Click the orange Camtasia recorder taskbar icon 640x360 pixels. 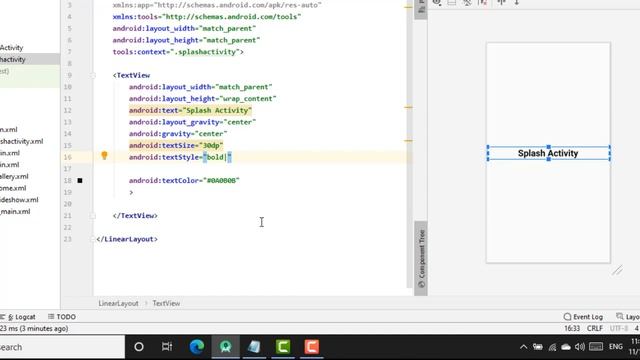(311, 347)
